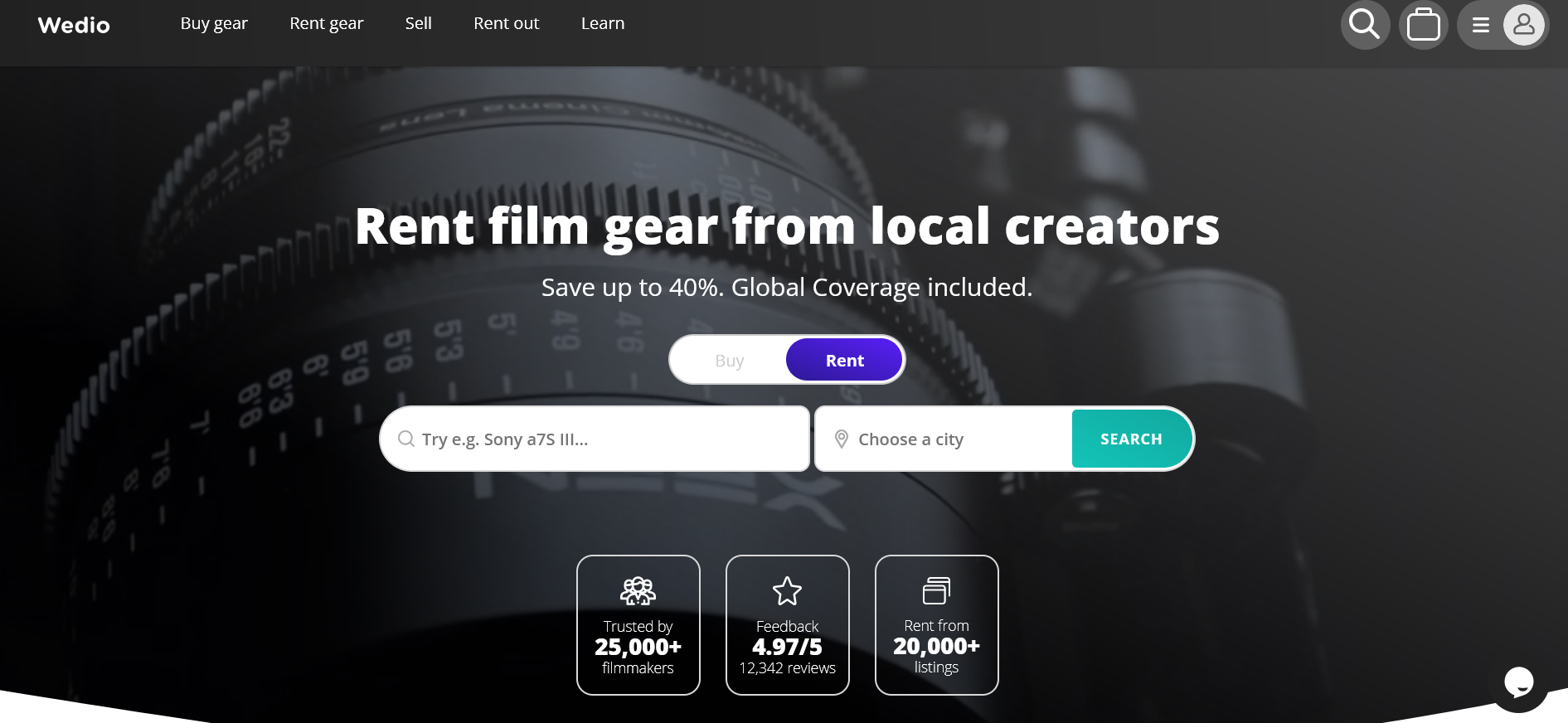Image resolution: width=1568 pixels, height=723 pixels.
Task: Click the '12,342 reviews' text
Action: coord(787,667)
